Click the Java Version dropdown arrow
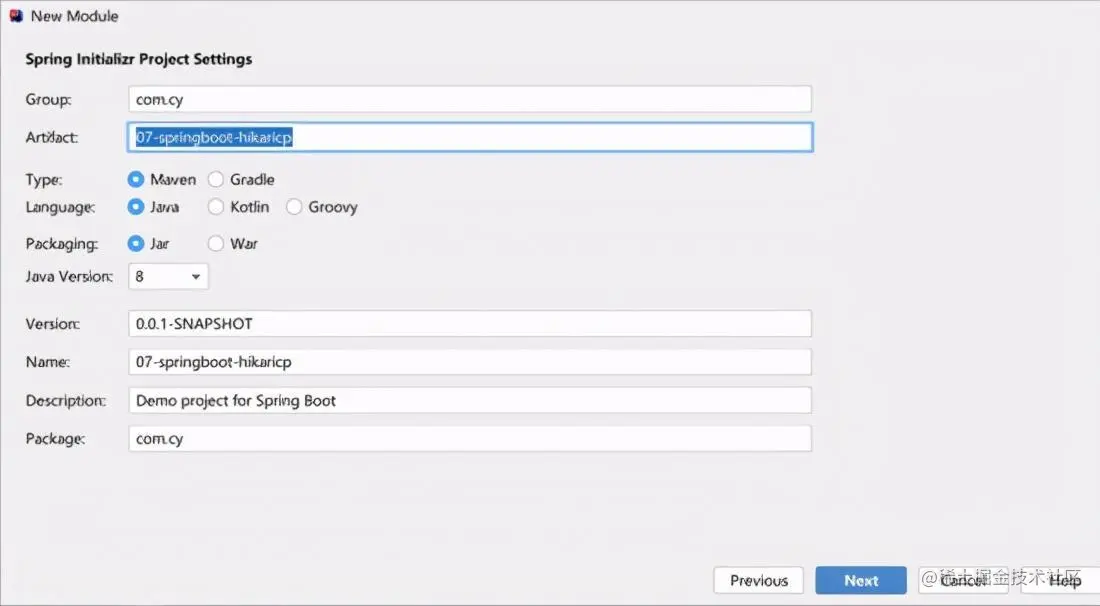The width and height of the screenshot is (1100, 606). [x=196, y=276]
